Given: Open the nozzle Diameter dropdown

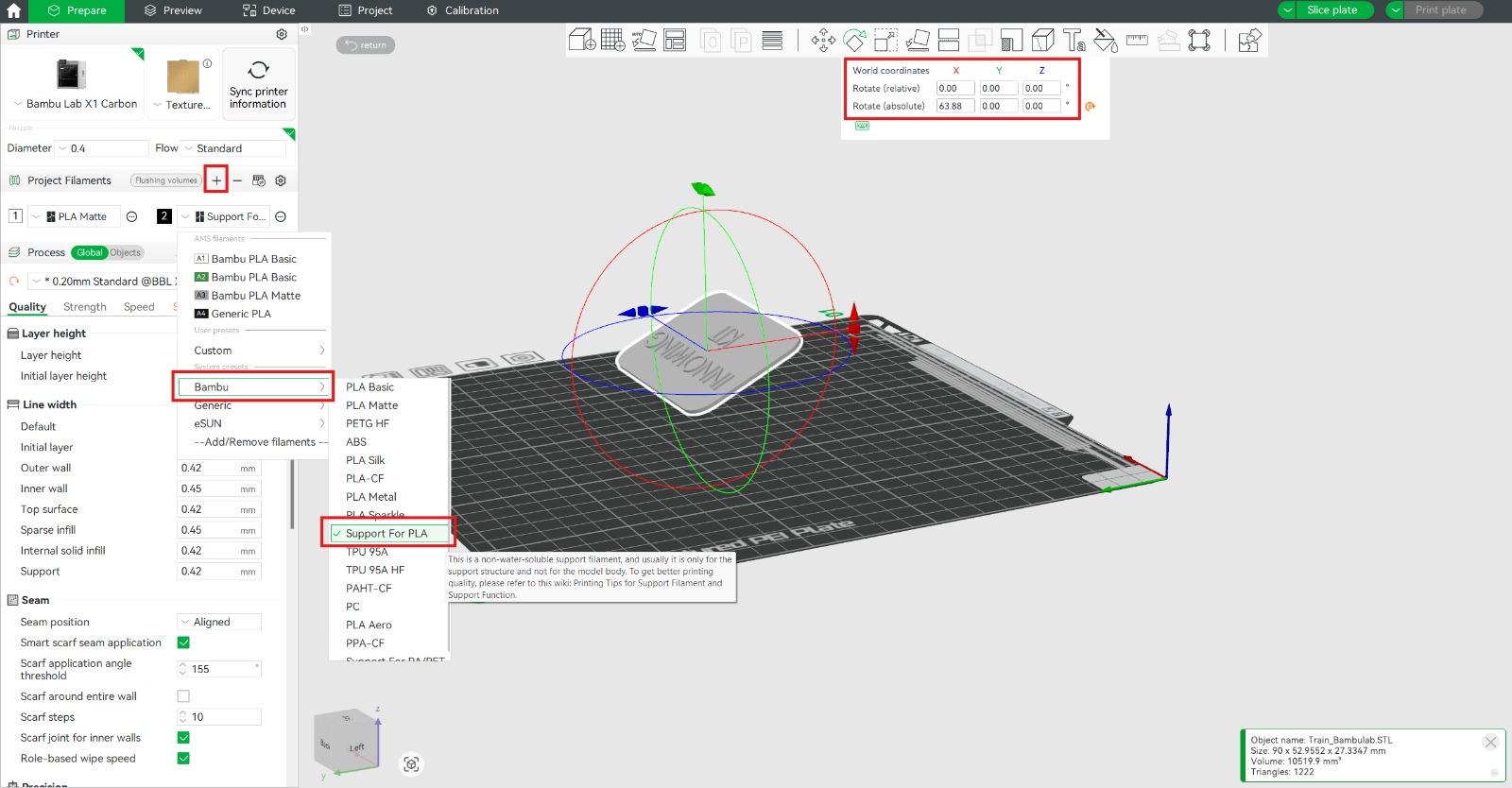Looking at the screenshot, I should [x=102, y=148].
